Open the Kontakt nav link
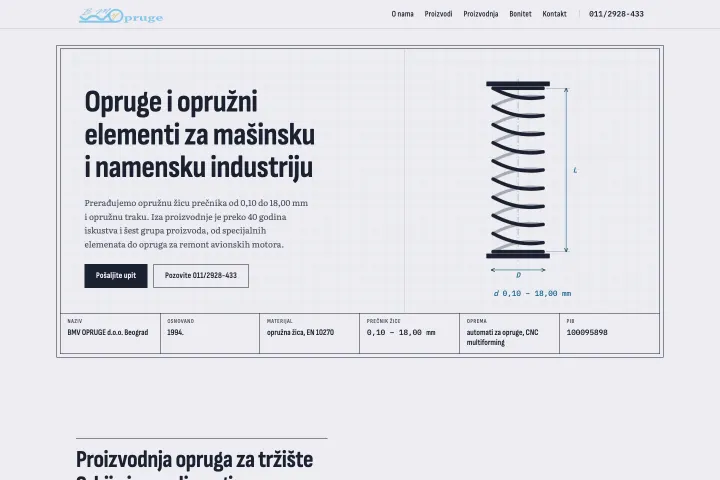Viewport: 720px width, 480px height. tap(554, 14)
